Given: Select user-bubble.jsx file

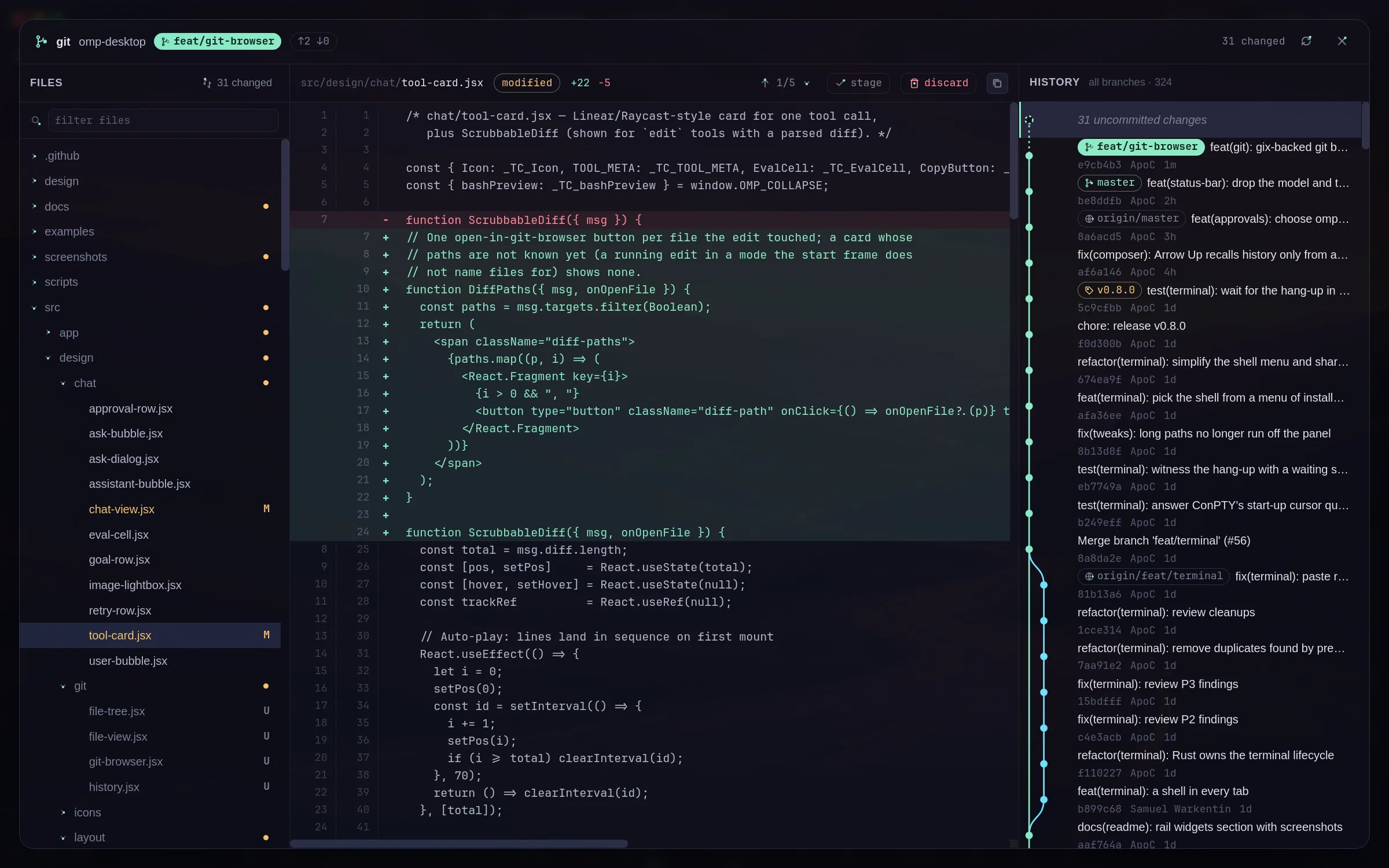Looking at the screenshot, I should [150, 661].
